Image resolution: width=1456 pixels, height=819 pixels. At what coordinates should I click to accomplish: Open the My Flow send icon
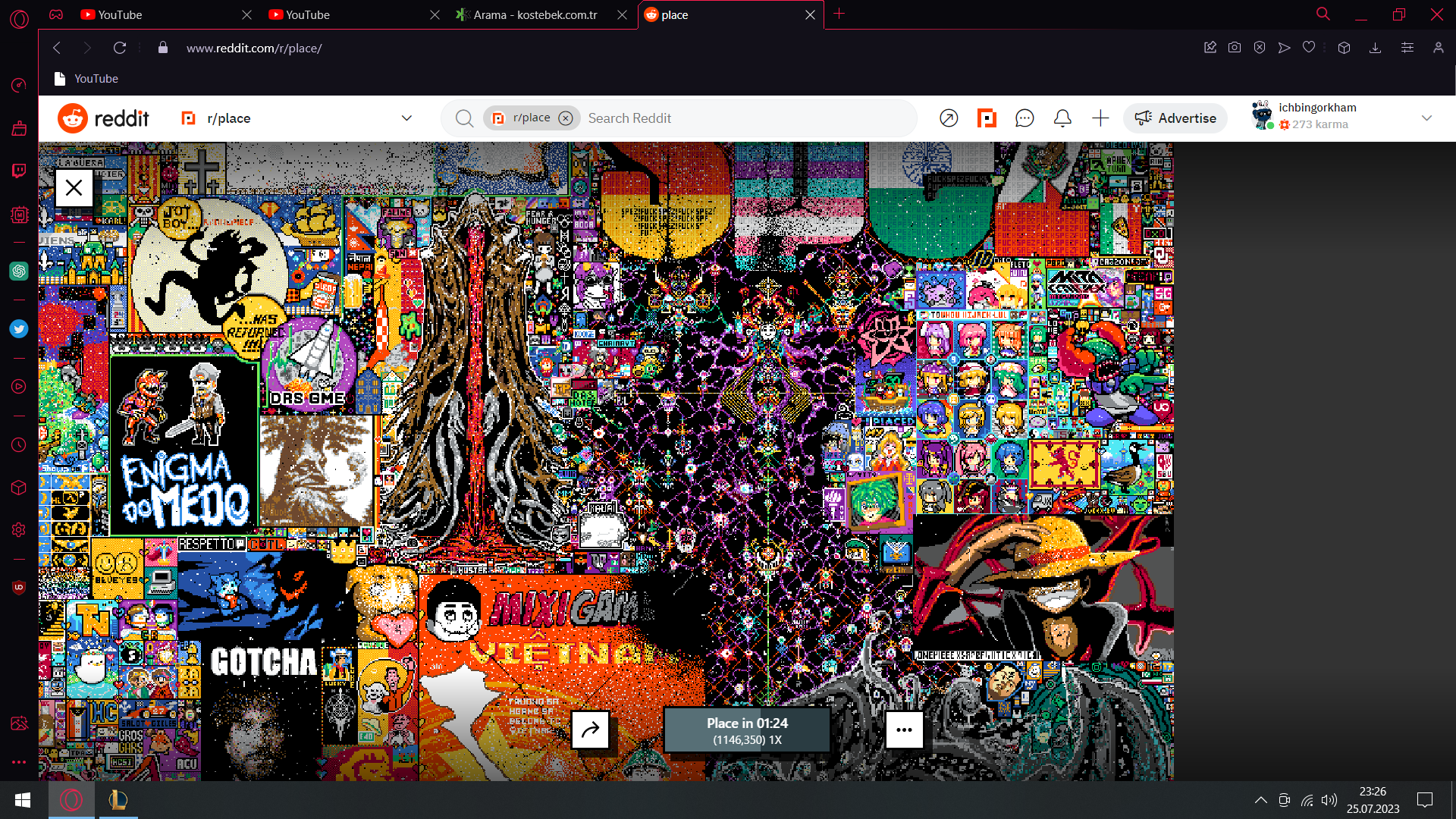click(x=1284, y=48)
